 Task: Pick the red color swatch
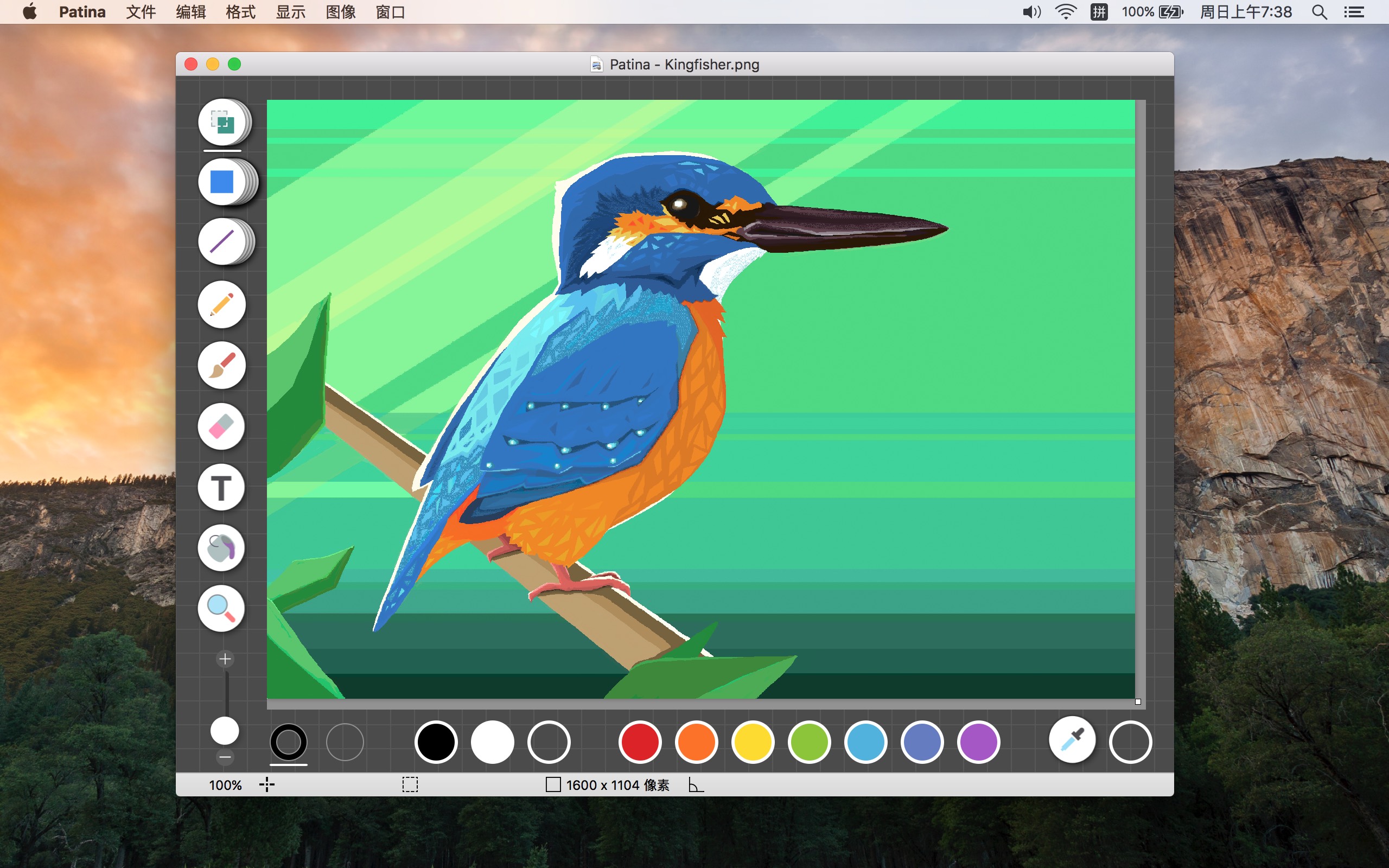[x=640, y=742]
